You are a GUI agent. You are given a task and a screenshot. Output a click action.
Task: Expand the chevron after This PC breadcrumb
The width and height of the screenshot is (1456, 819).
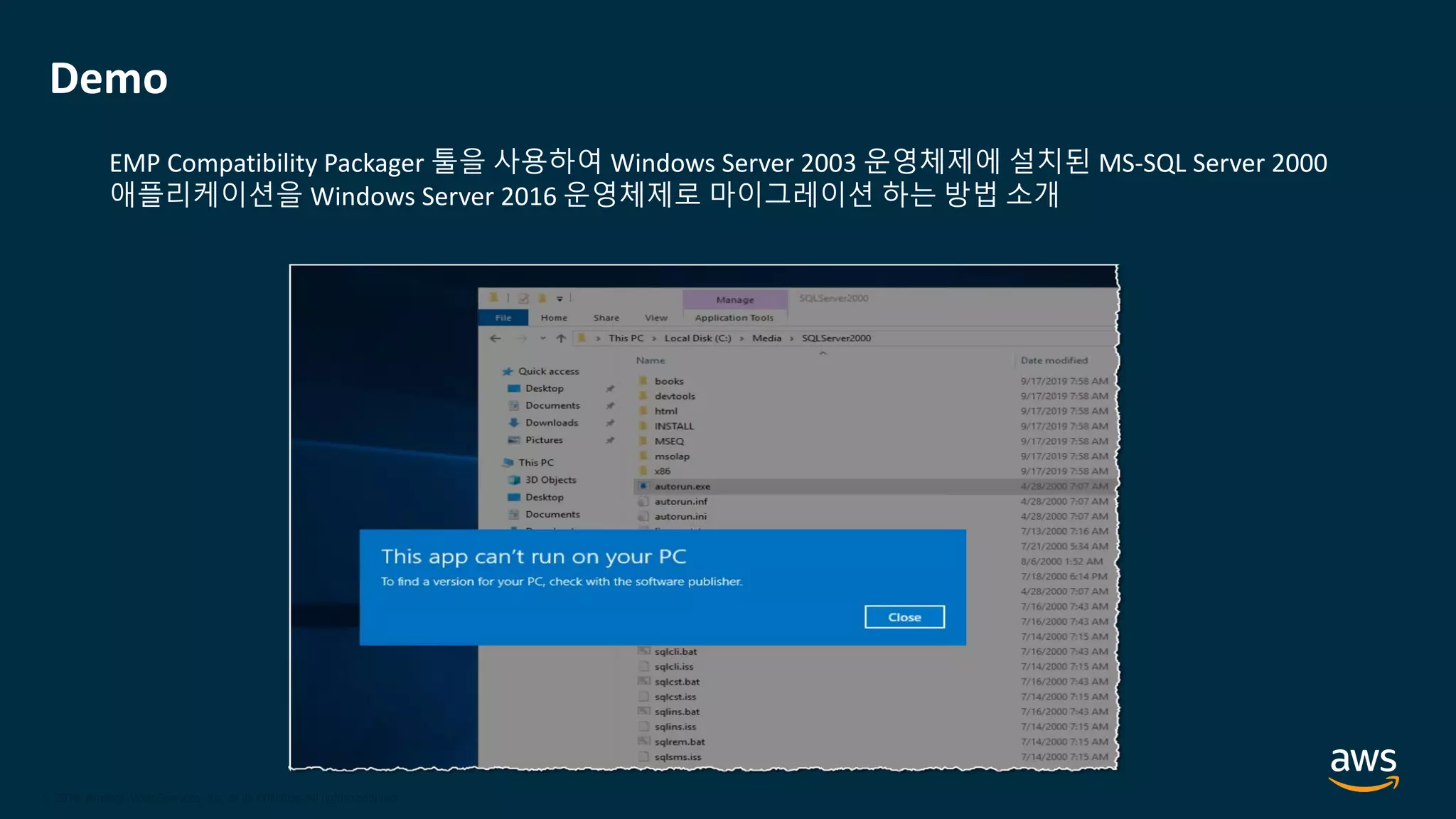pyautogui.click(x=654, y=338)
